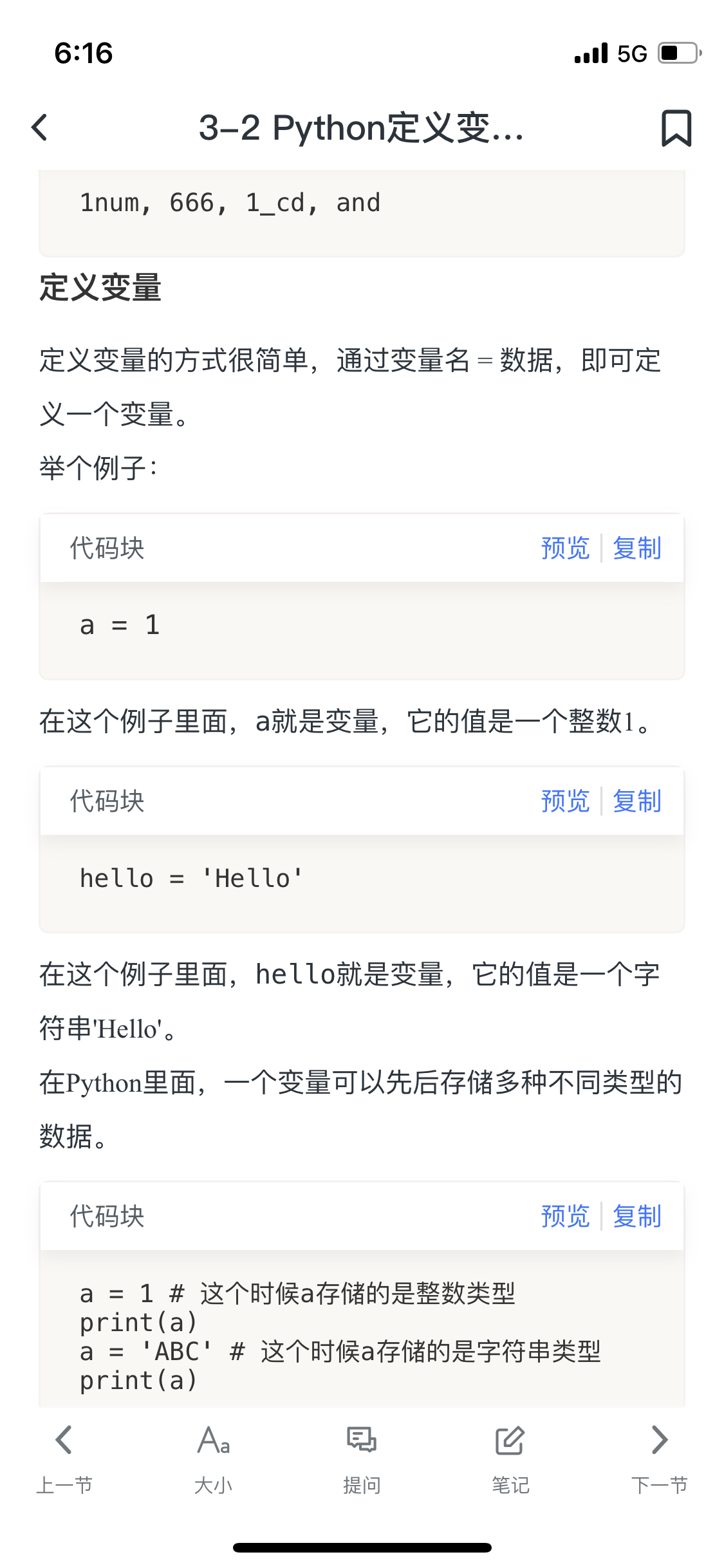Screen dimensions: 724x1568
Task: Copy the print(a) code block
Action: (637, 1217)
